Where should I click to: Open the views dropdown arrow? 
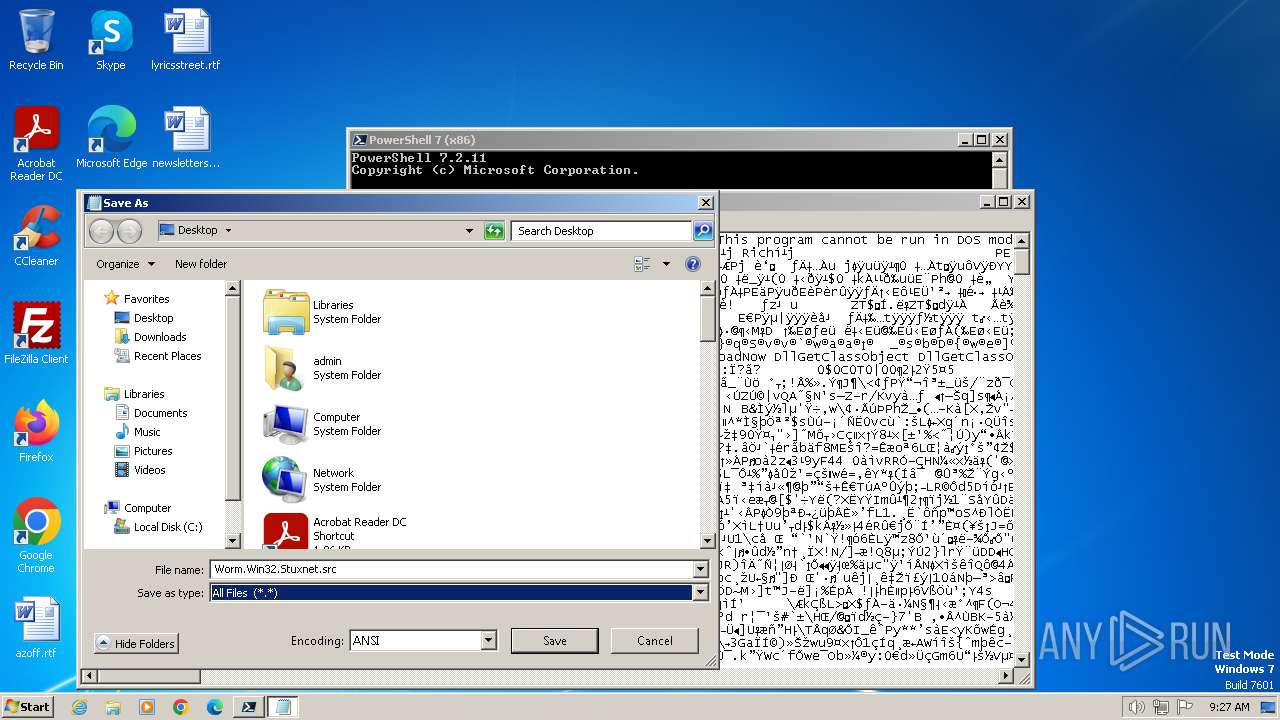[x=666, y=264]
